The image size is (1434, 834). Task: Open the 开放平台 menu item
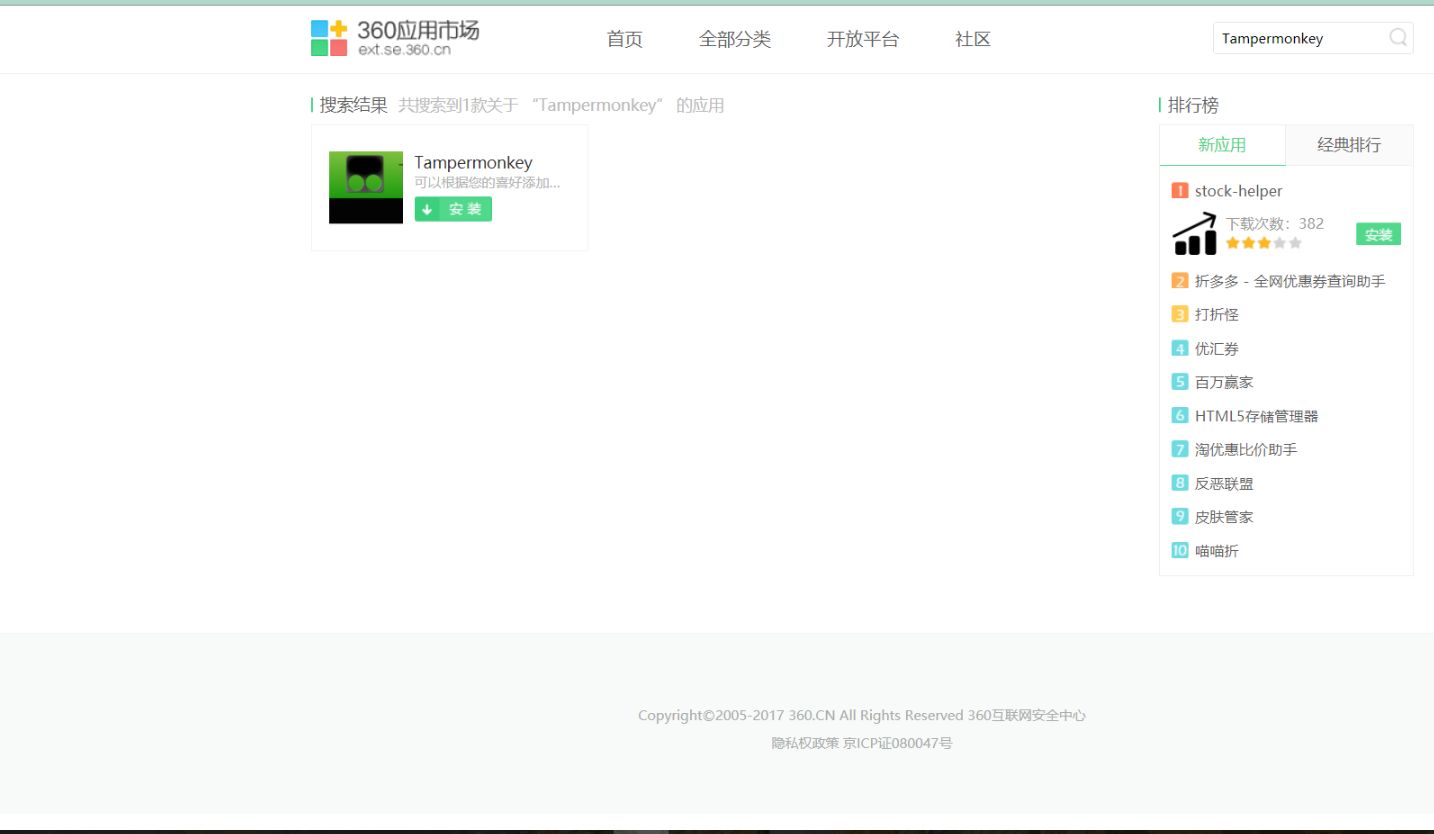click(863, 39)
